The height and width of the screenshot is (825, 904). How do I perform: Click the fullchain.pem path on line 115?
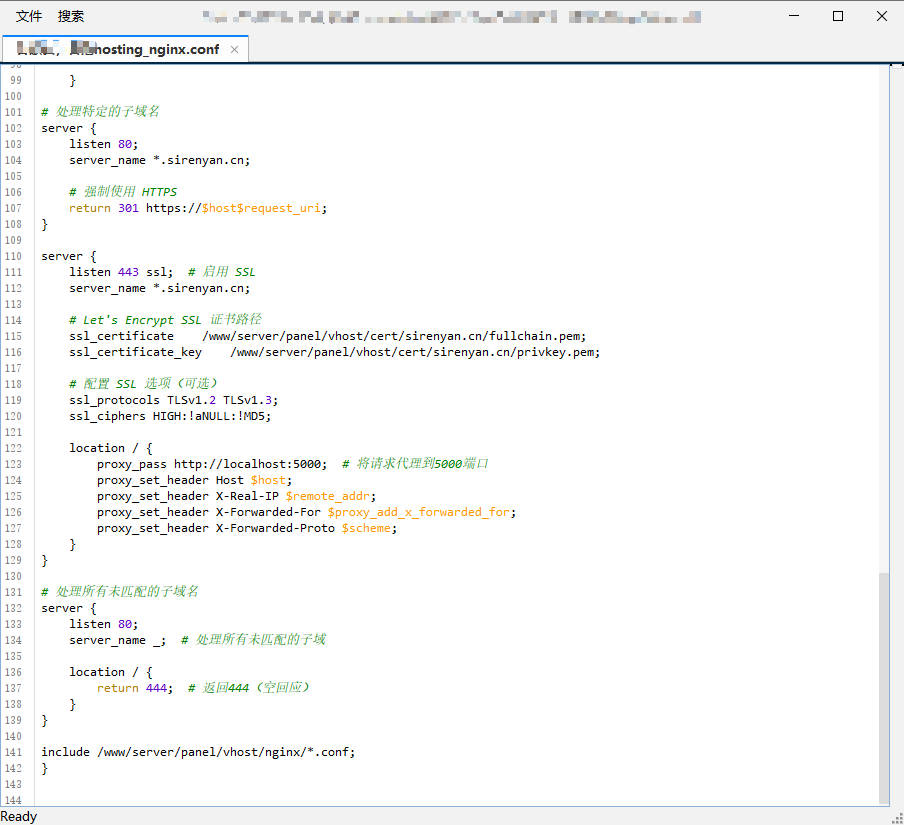[x=394, y=336]
